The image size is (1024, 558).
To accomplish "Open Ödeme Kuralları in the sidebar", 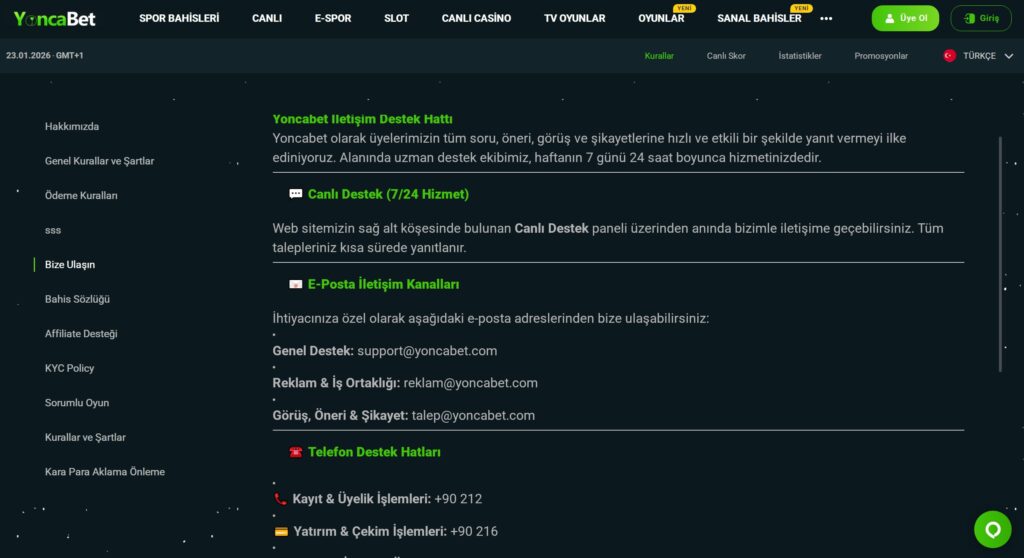I will click(81, 196).
